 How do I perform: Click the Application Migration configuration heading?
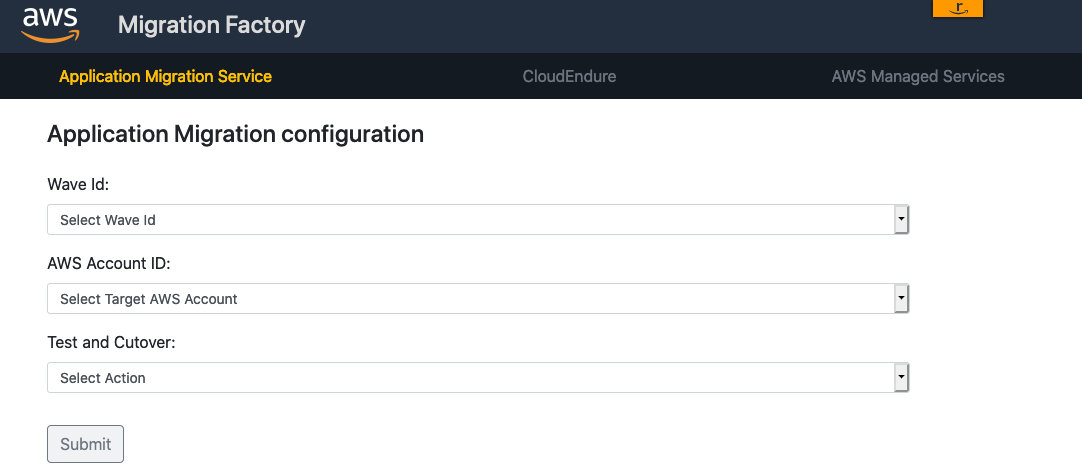[x=235, y=134]
